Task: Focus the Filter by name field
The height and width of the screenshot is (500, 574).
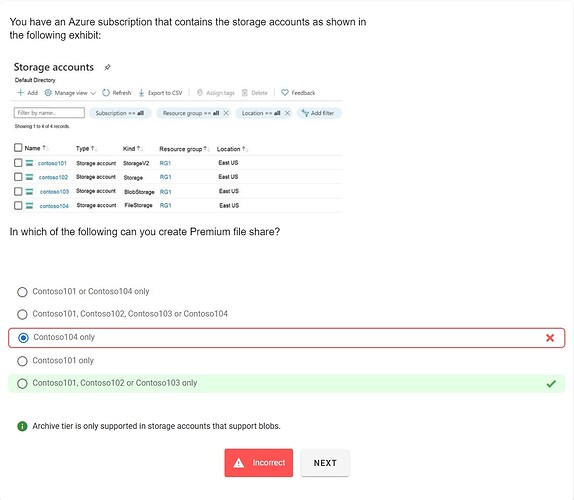Action: point(49,113)
